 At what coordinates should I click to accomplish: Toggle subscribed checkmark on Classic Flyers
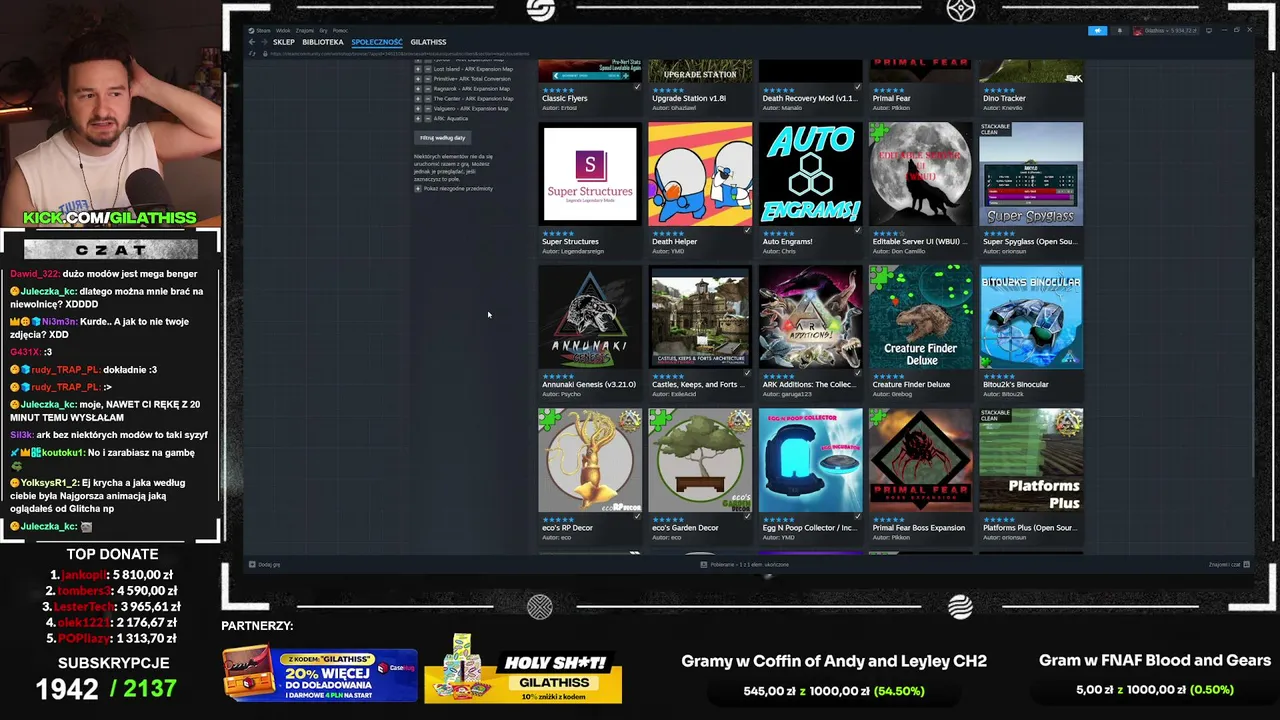pos(637,87)
